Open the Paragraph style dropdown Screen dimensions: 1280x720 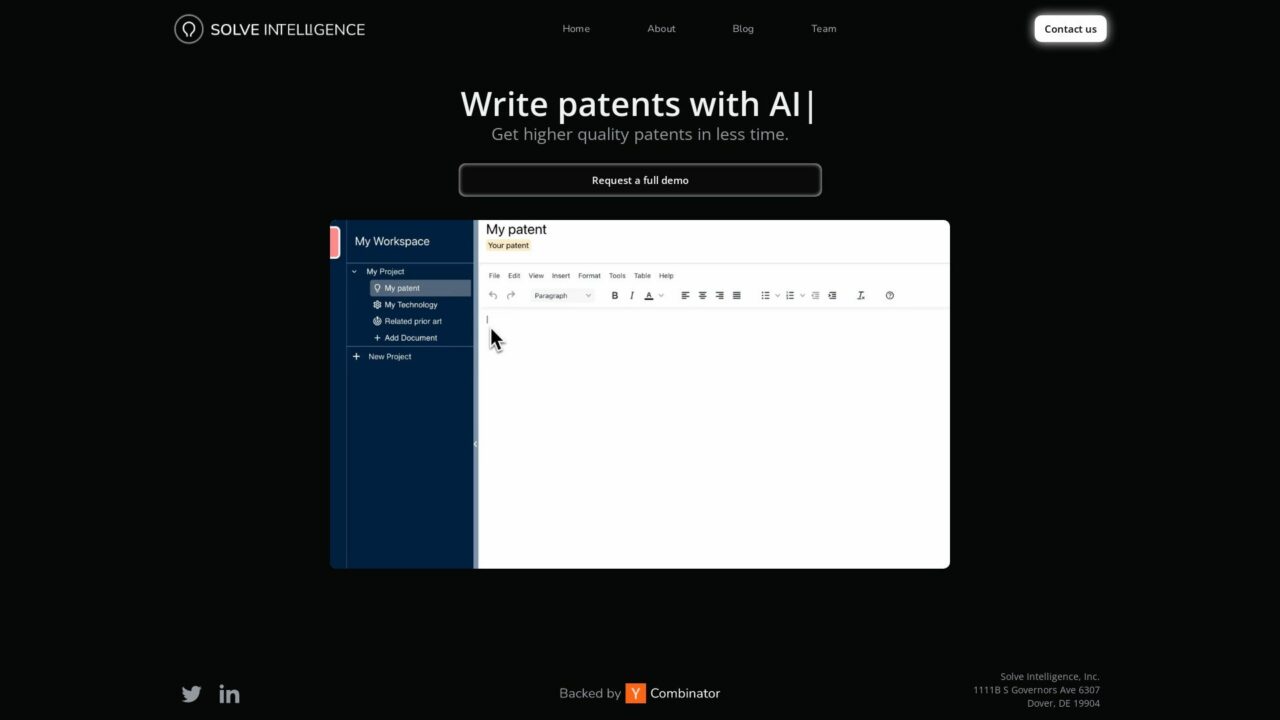pos(562,295)
